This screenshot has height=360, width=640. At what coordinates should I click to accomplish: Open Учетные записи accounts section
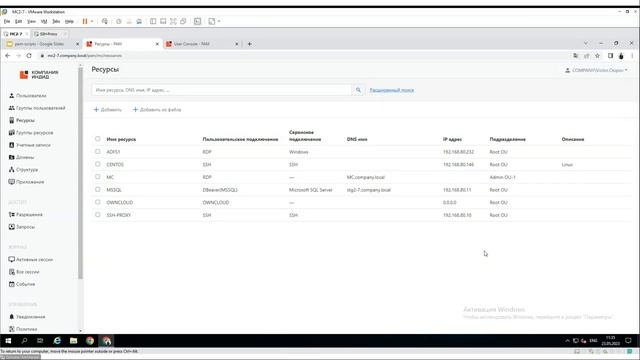[x=30, y=145]
